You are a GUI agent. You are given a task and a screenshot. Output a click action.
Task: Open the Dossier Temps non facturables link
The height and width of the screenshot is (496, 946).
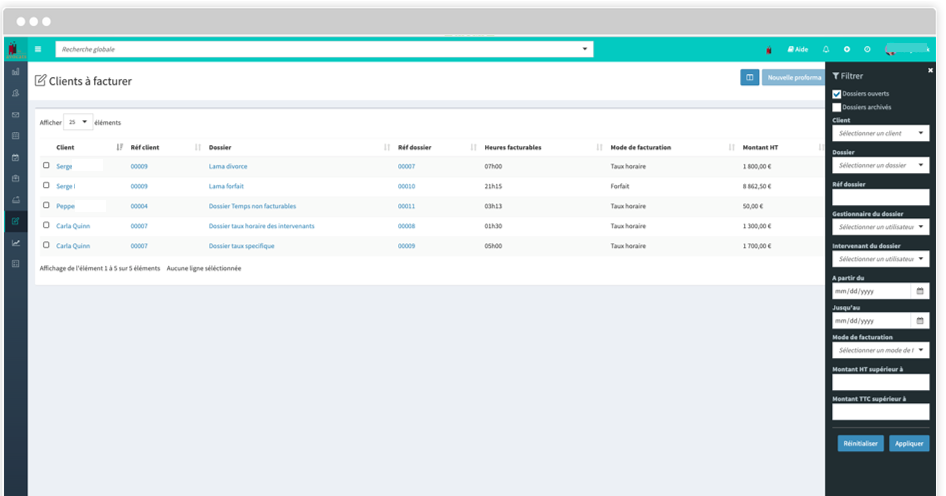[252, 206]
